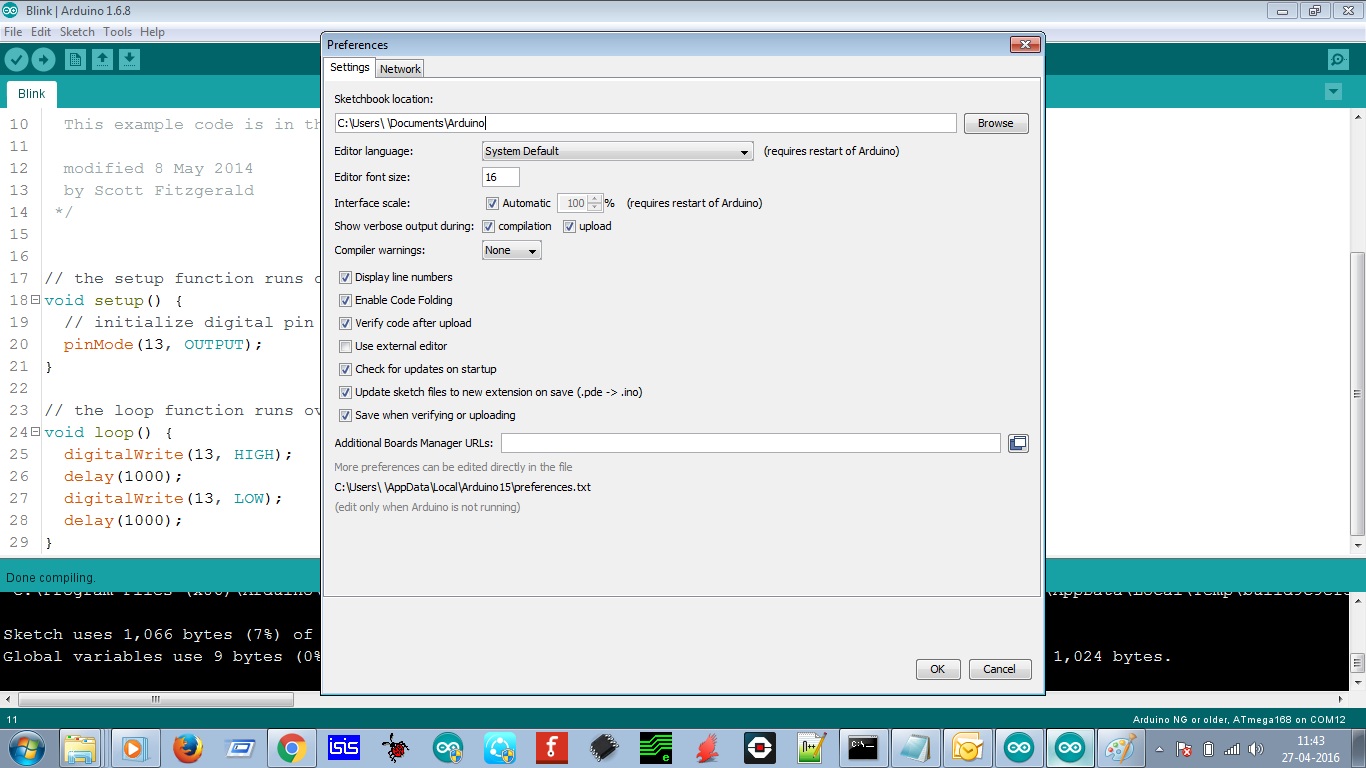
Task: Click the Browse button
Action: 995,123
